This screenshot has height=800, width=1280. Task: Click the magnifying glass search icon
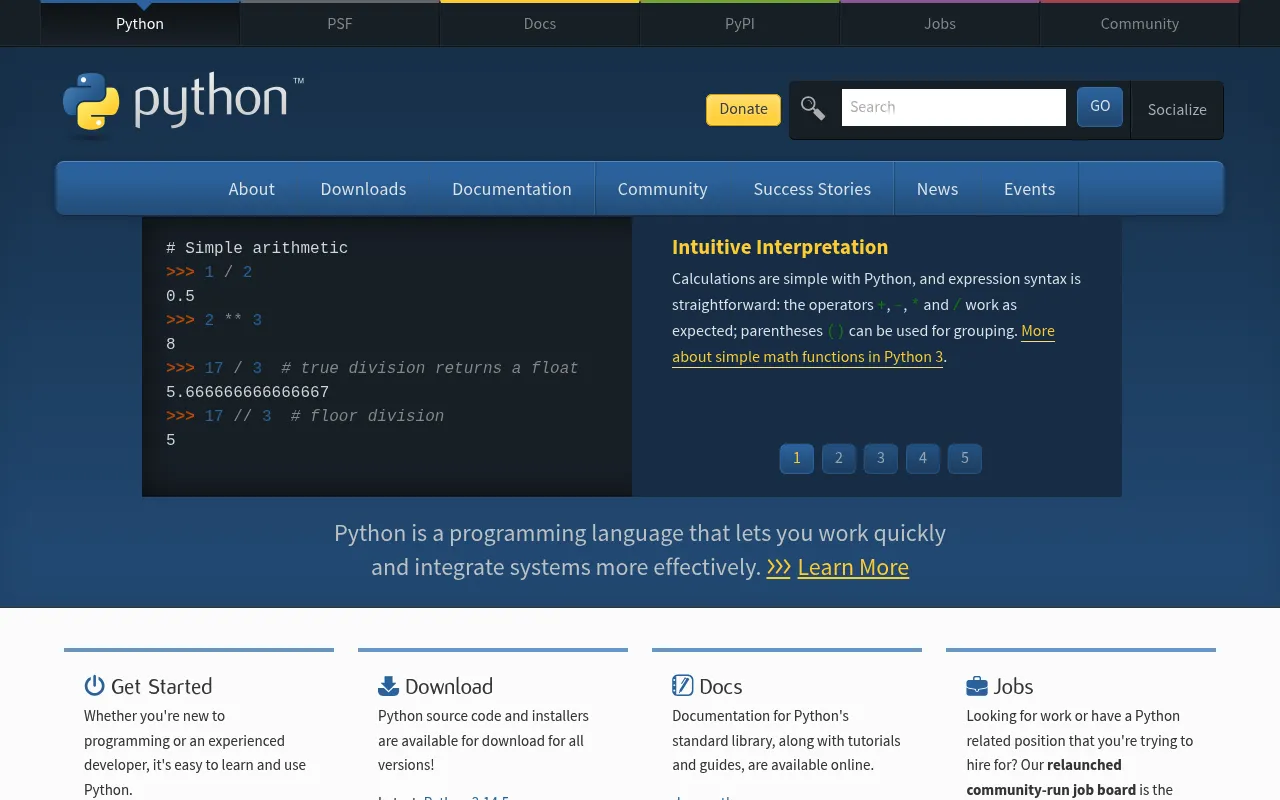point(813,108)
